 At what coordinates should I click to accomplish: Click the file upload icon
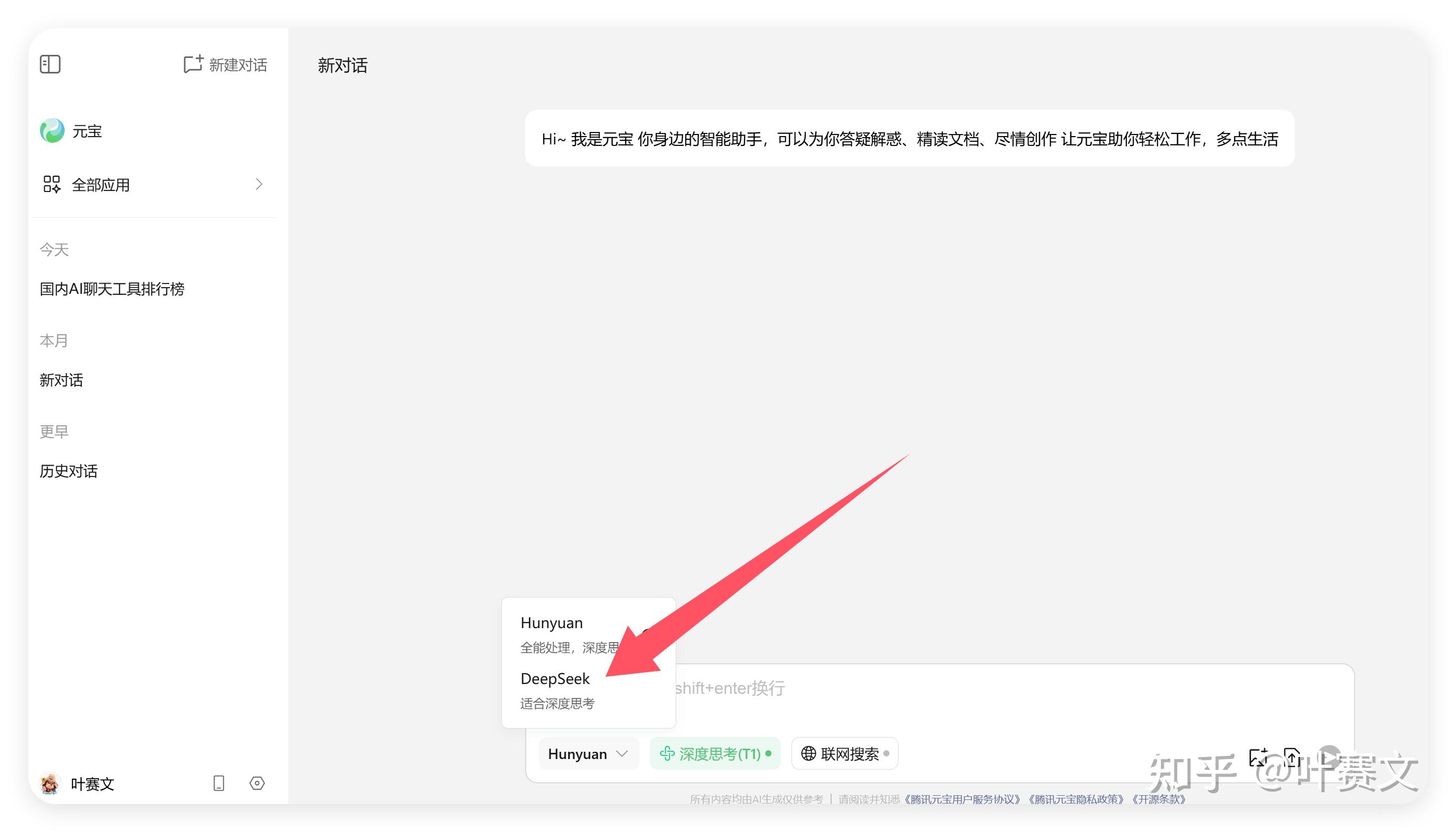click(1292, 757)
